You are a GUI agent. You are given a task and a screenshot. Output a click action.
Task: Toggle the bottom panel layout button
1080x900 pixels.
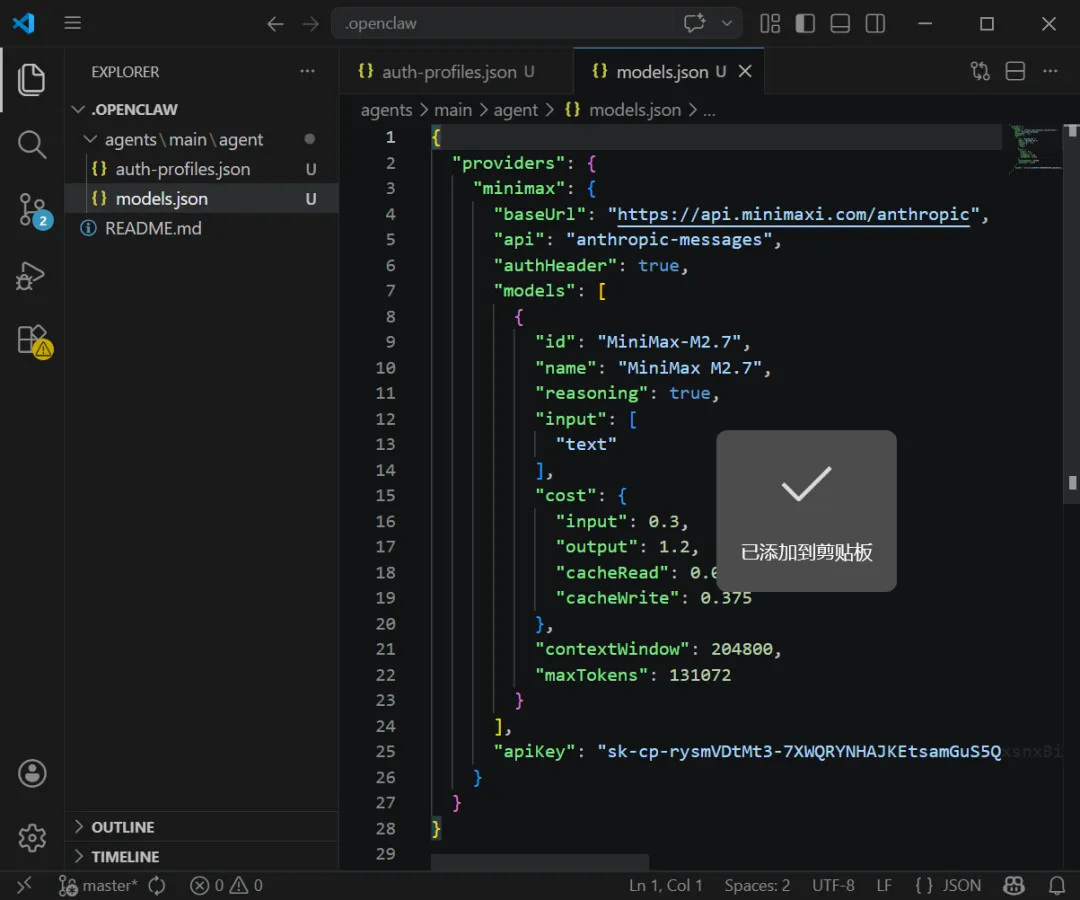coord(840,24)
